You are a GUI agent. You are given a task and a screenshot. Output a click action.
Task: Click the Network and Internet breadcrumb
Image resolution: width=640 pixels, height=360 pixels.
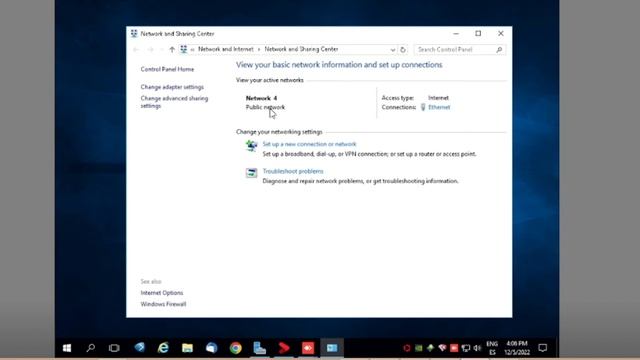[x=226, y=49]
